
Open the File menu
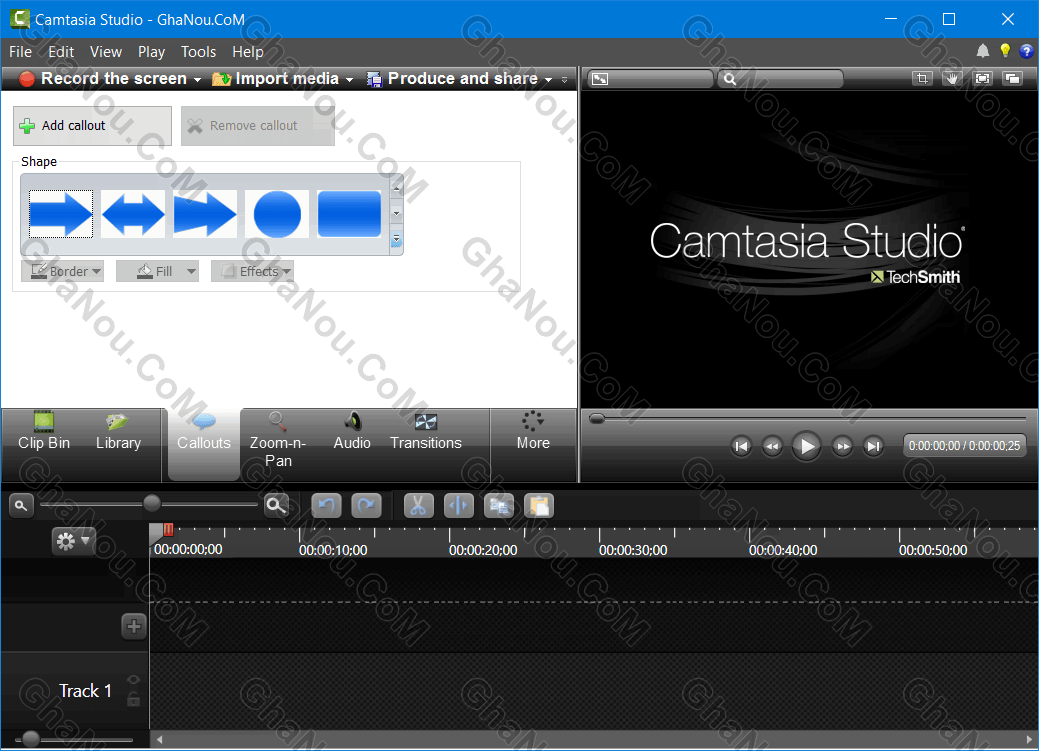tap(21, 52)
